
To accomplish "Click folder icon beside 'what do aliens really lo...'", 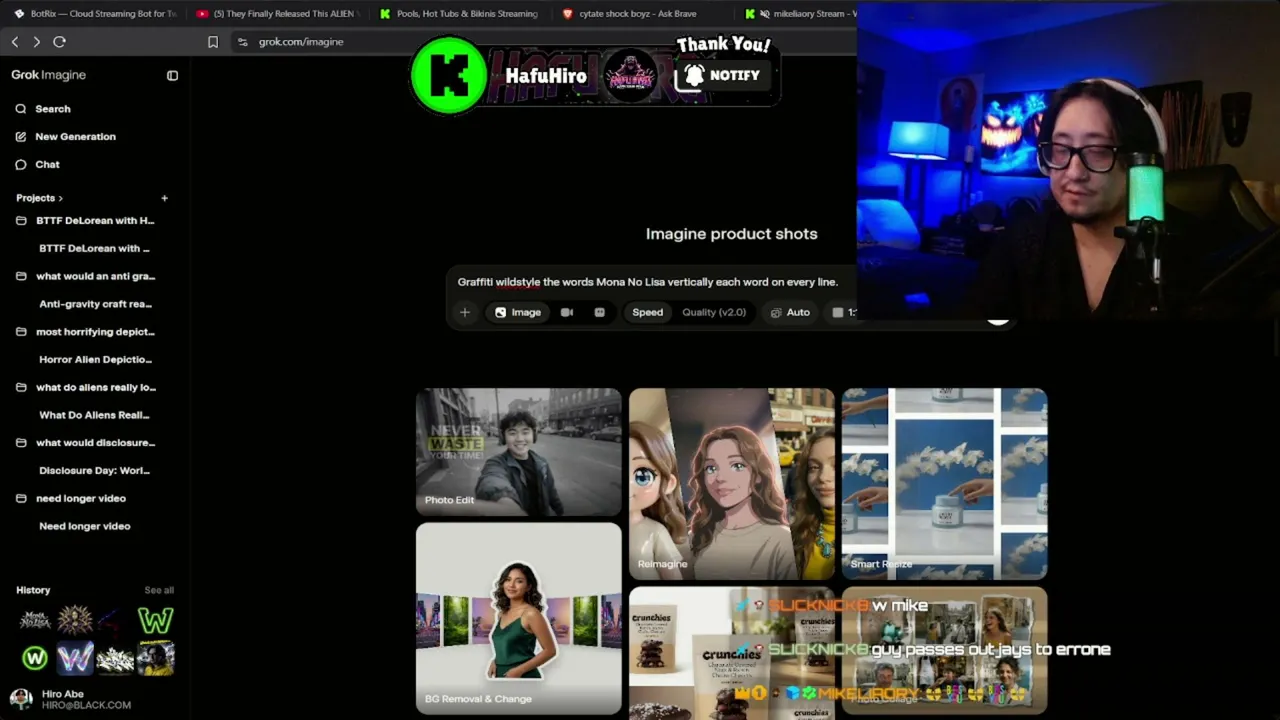I will [x=21, y=387].
